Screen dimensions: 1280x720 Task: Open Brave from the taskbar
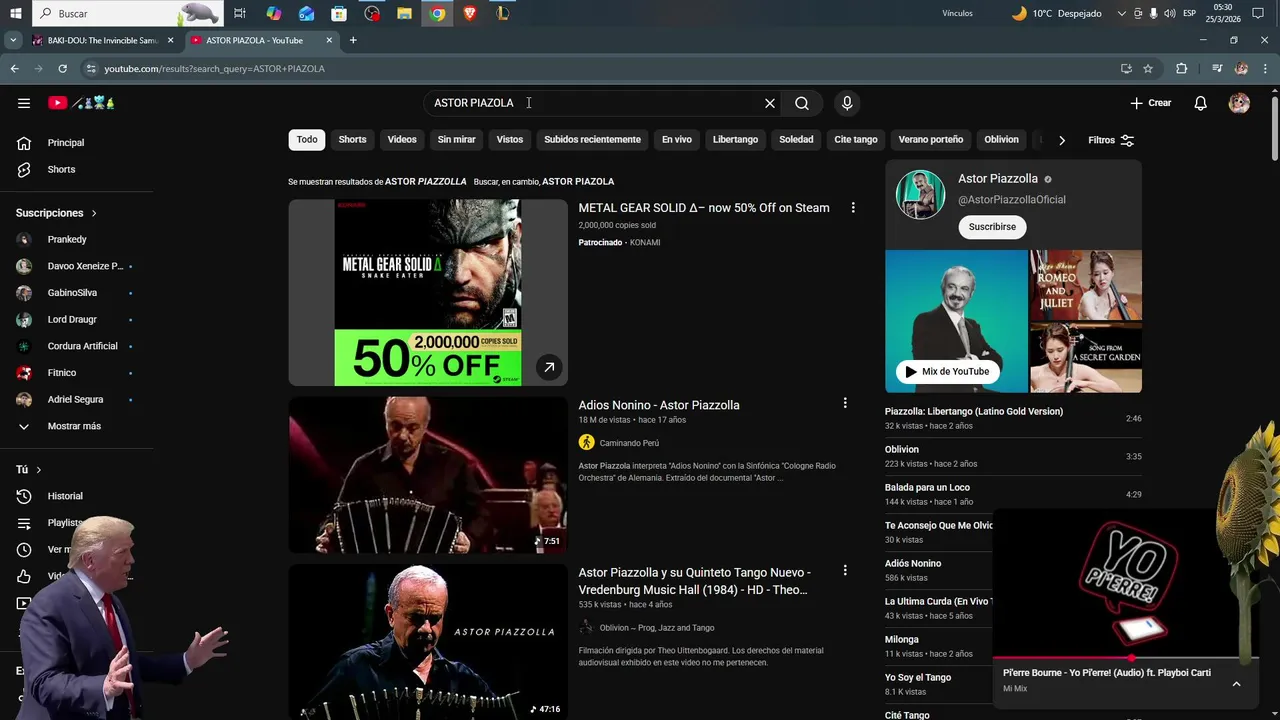(470, 14)
